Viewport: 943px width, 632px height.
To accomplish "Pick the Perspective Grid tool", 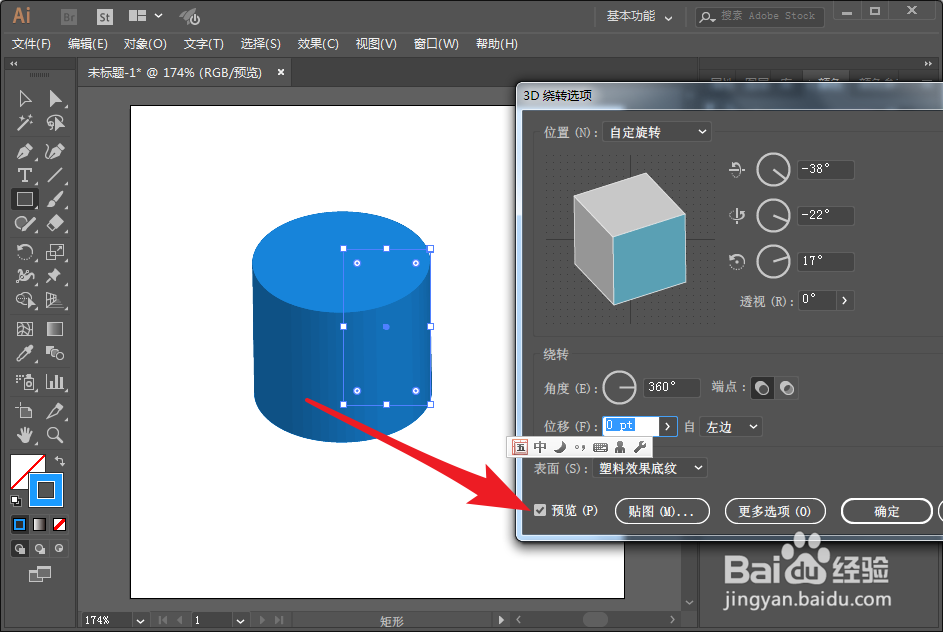I will pos(55,300).
